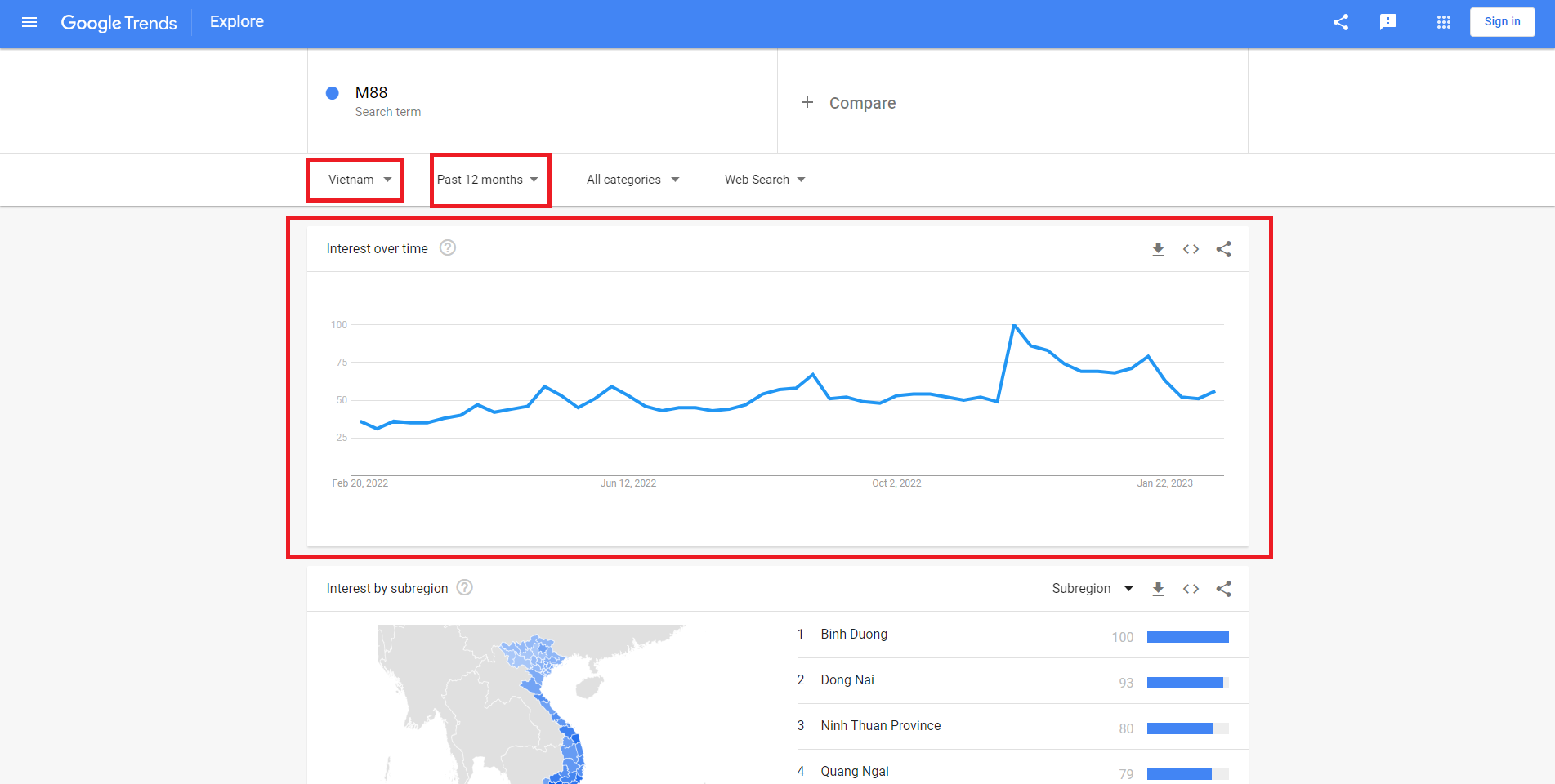
Task: Open the Vietnam region dropdown
Action: (x=355, y=180)
